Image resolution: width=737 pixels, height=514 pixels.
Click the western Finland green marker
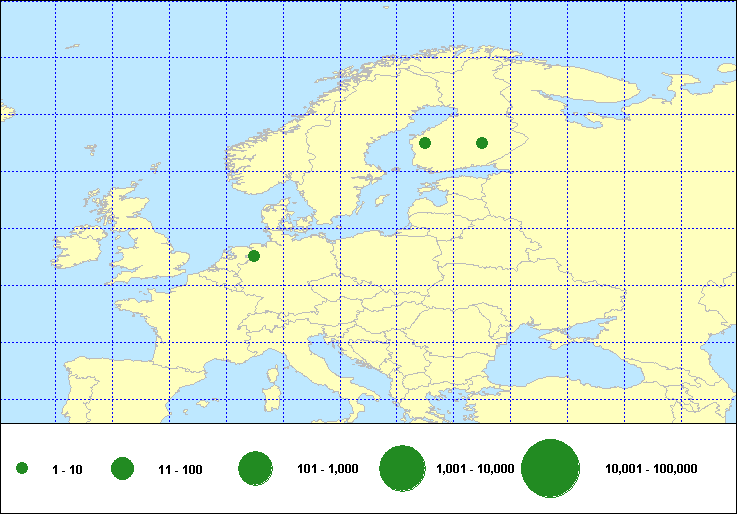(425, 143)
